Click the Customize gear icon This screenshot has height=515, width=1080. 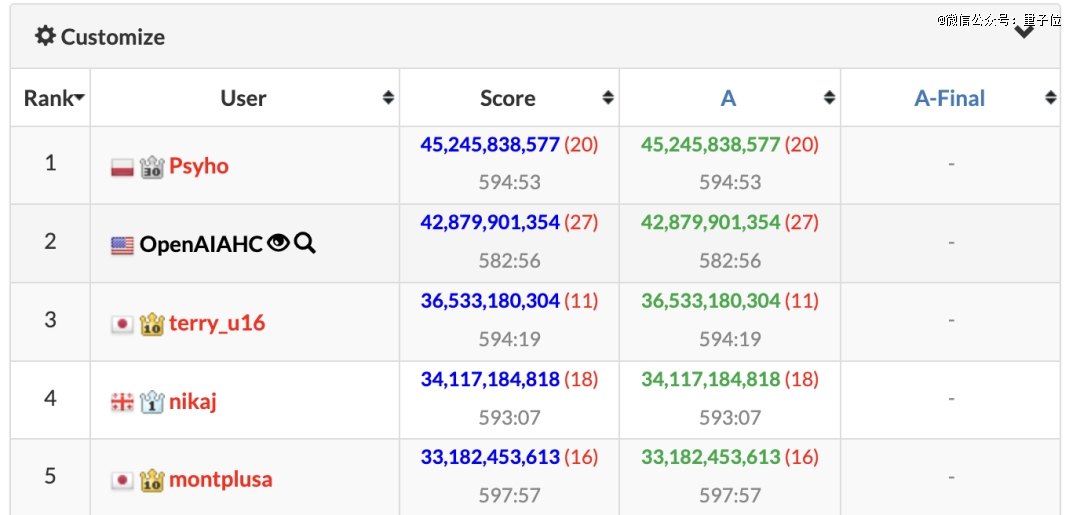pyautogui.click(x=45, y=36)
